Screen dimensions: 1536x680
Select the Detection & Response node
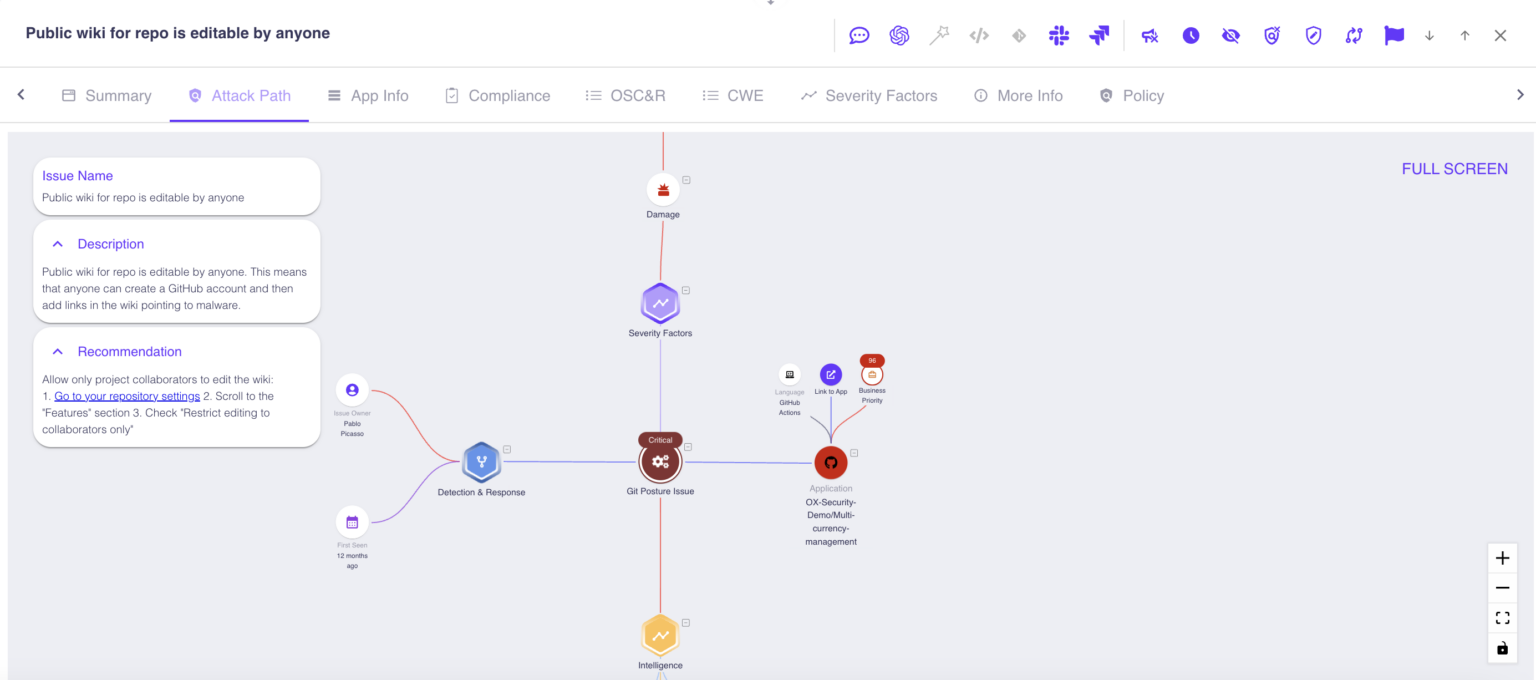pos(481,462)
